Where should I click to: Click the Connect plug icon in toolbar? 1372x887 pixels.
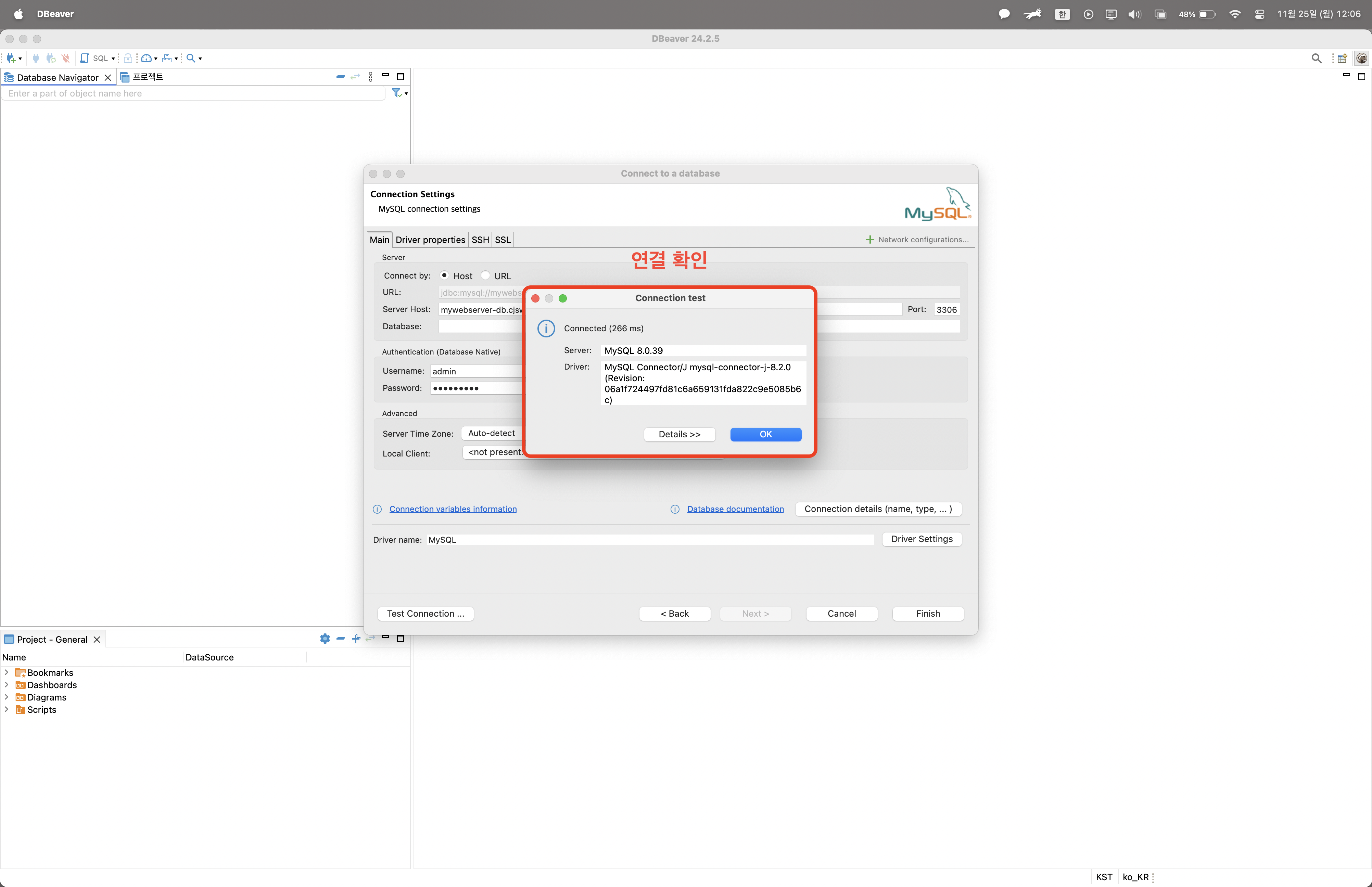point(36,58)
